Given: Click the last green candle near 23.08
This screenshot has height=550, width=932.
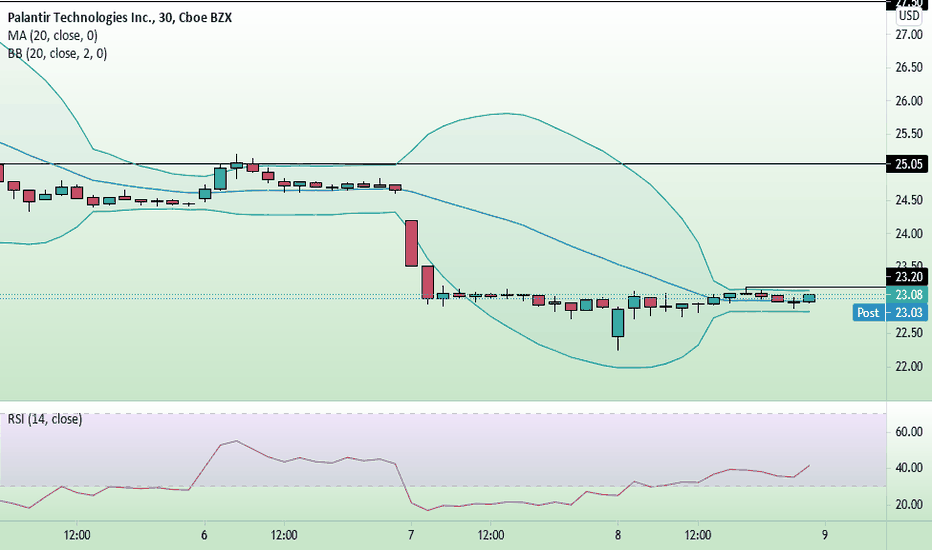Looking at the screenshot, I should (809, 298).
